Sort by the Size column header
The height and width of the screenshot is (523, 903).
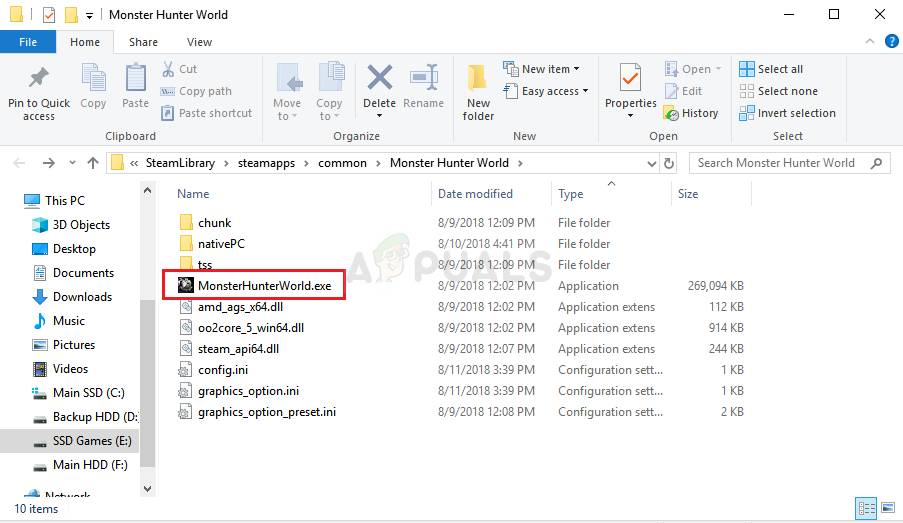(x=688, y=194)
